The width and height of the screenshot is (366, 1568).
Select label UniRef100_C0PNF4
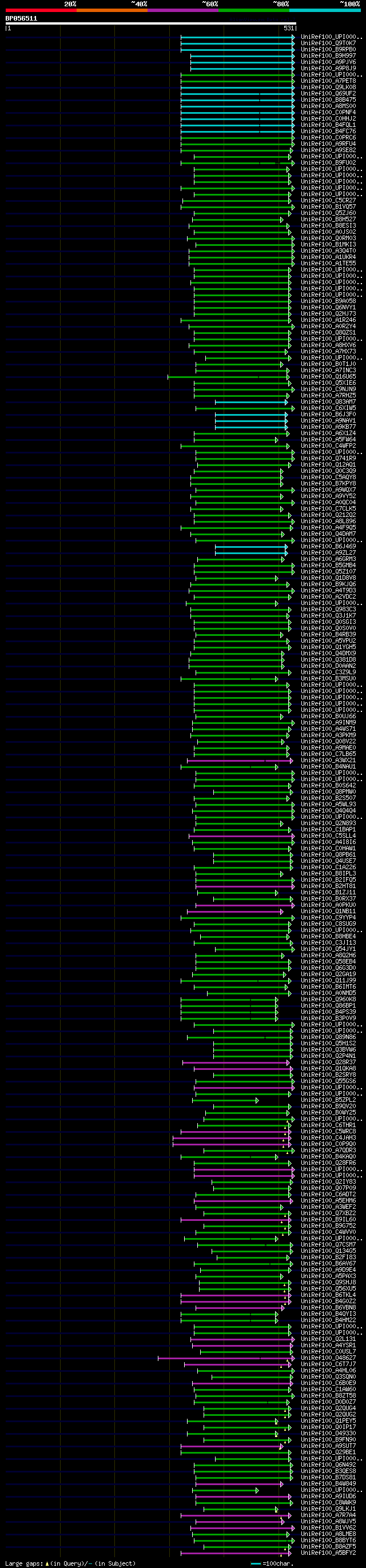[x=328, y=113]
